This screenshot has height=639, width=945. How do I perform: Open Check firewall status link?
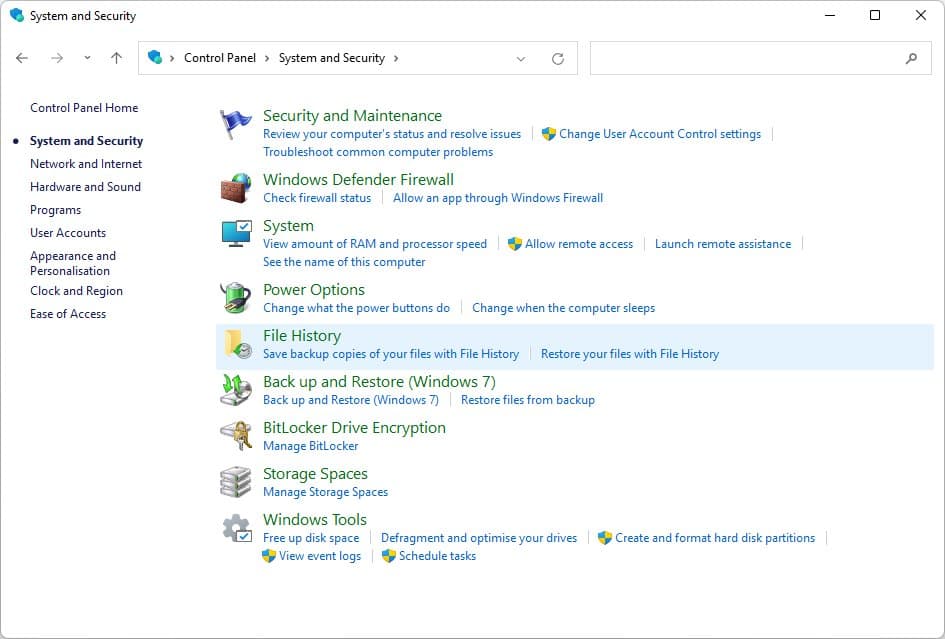coord(317,198)
